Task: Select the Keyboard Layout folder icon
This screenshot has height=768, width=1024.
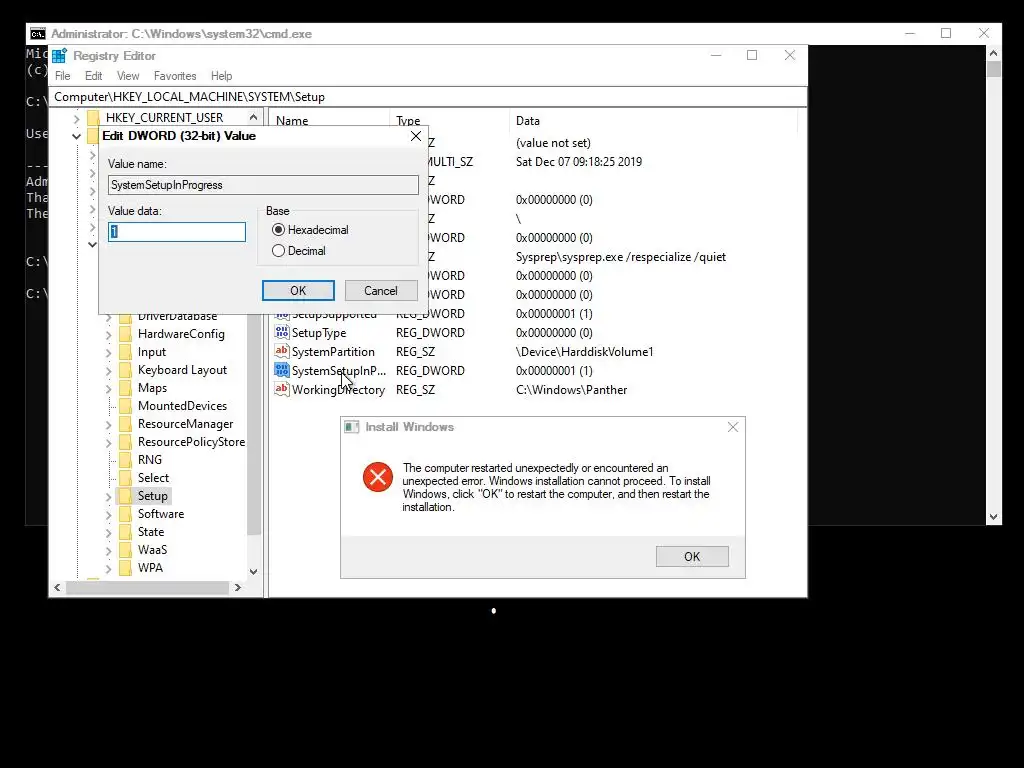Action: click(125, 370)
